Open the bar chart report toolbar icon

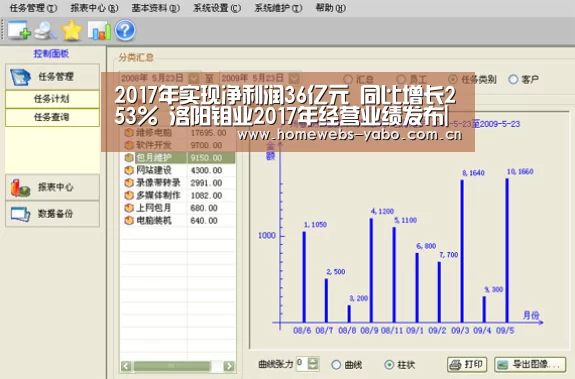click(99, 31)
